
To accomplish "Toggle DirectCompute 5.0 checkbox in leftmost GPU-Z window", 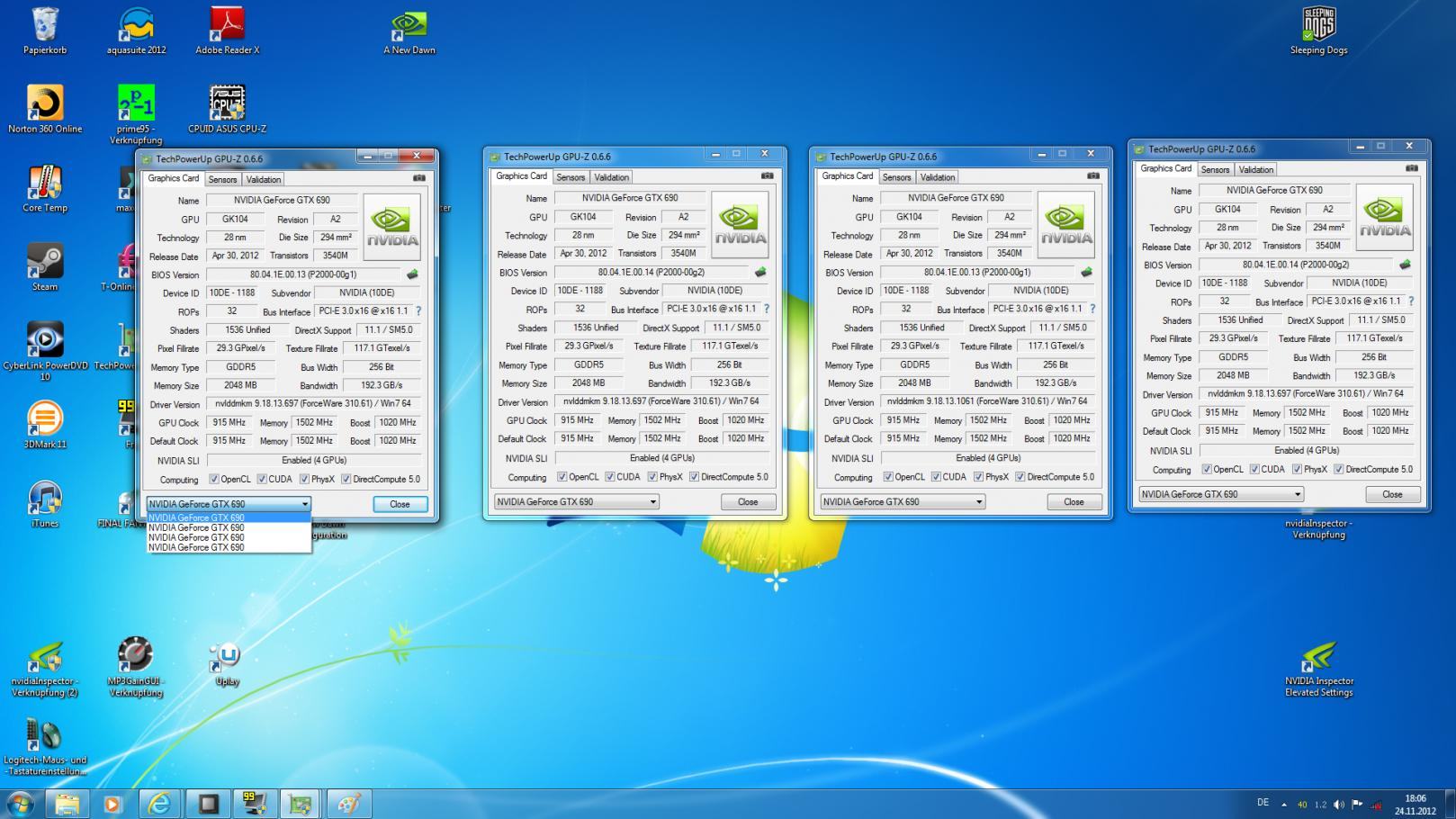I will [346, 480].
